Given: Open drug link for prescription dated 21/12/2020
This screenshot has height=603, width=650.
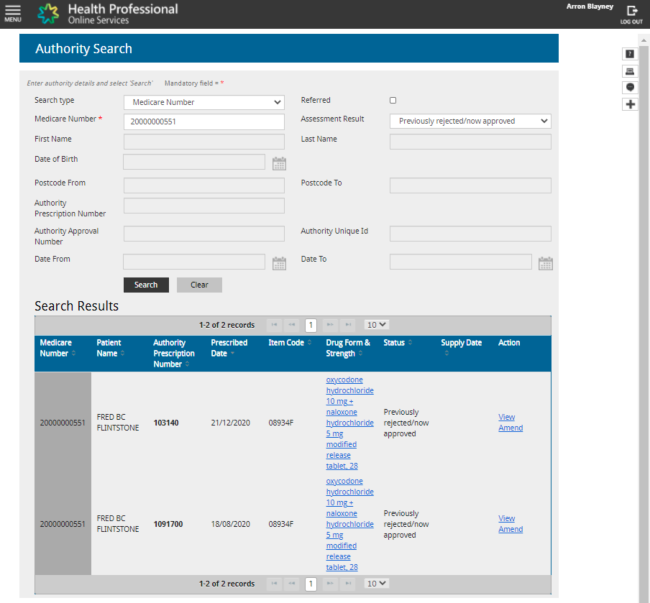Looking at the screenshot, I should pyautogui.click(x=349, y=423).
